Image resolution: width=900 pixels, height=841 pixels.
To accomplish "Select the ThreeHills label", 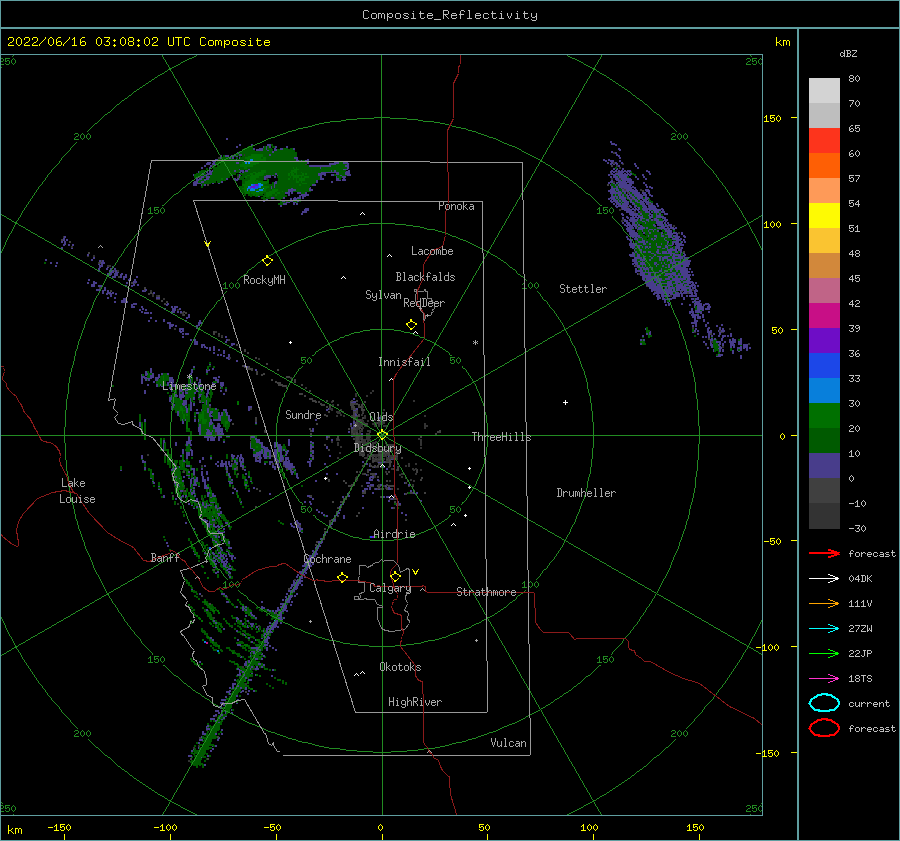I will click(501, 437).
